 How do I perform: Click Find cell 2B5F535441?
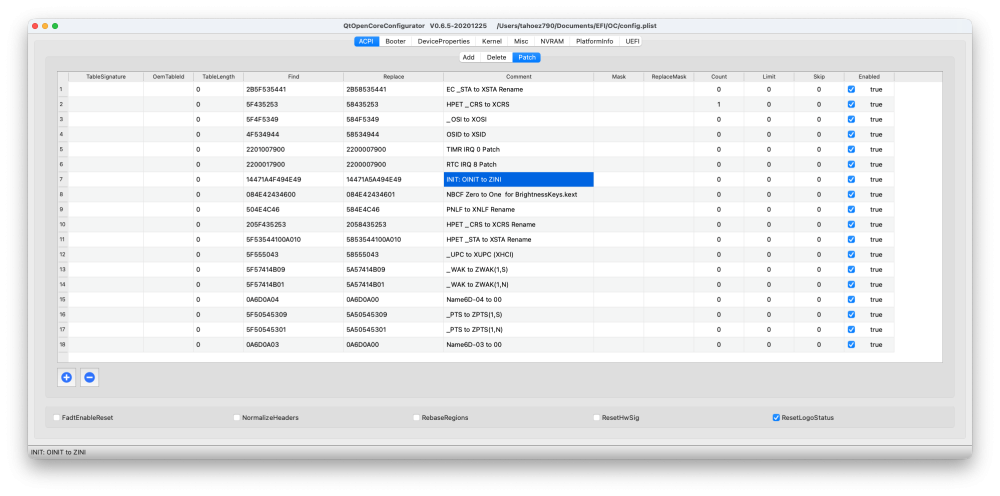pyautogui.click(x=293, y=89)
